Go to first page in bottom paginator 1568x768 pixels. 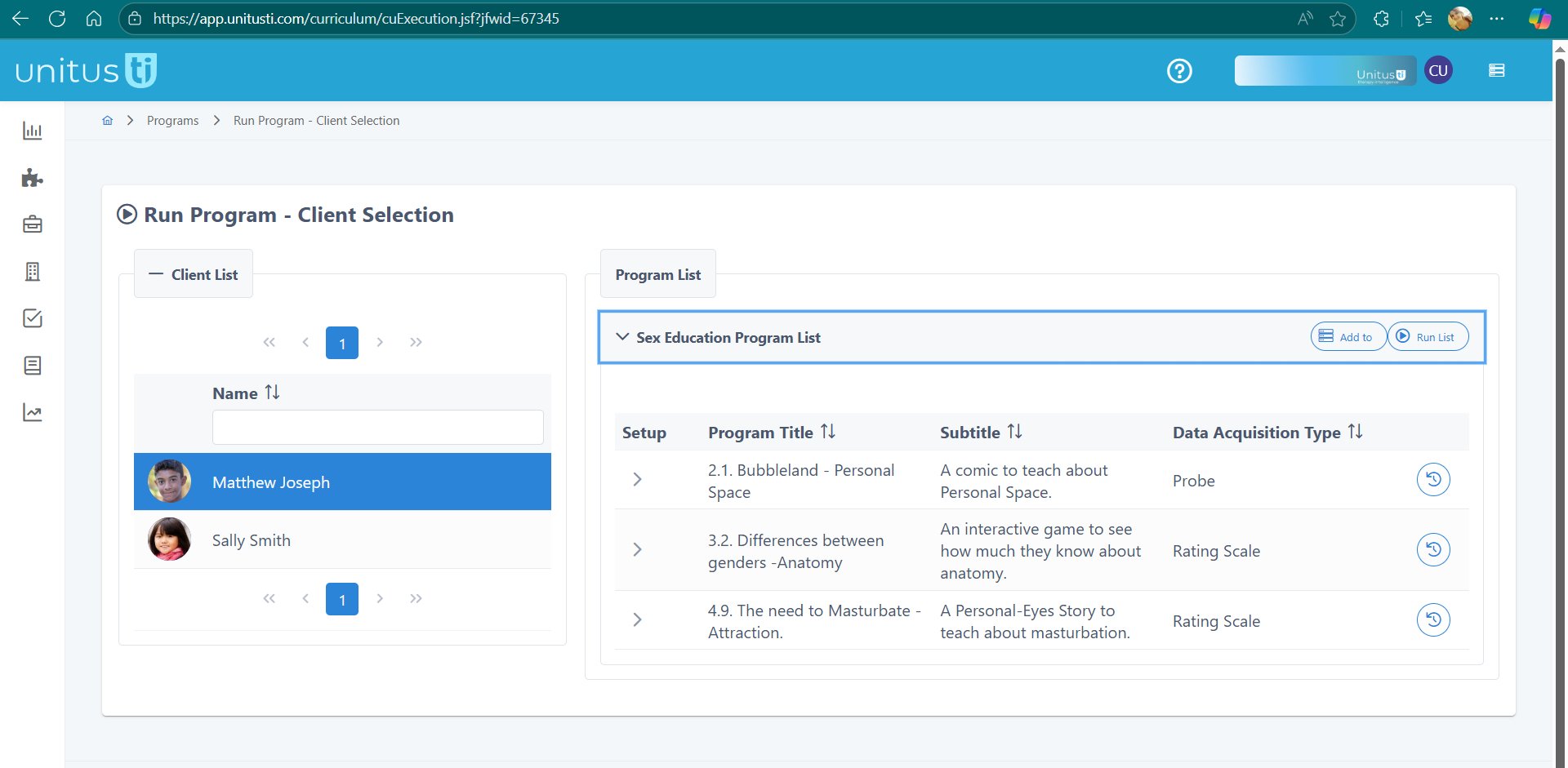pyautogui.click(x=269, y=599)
